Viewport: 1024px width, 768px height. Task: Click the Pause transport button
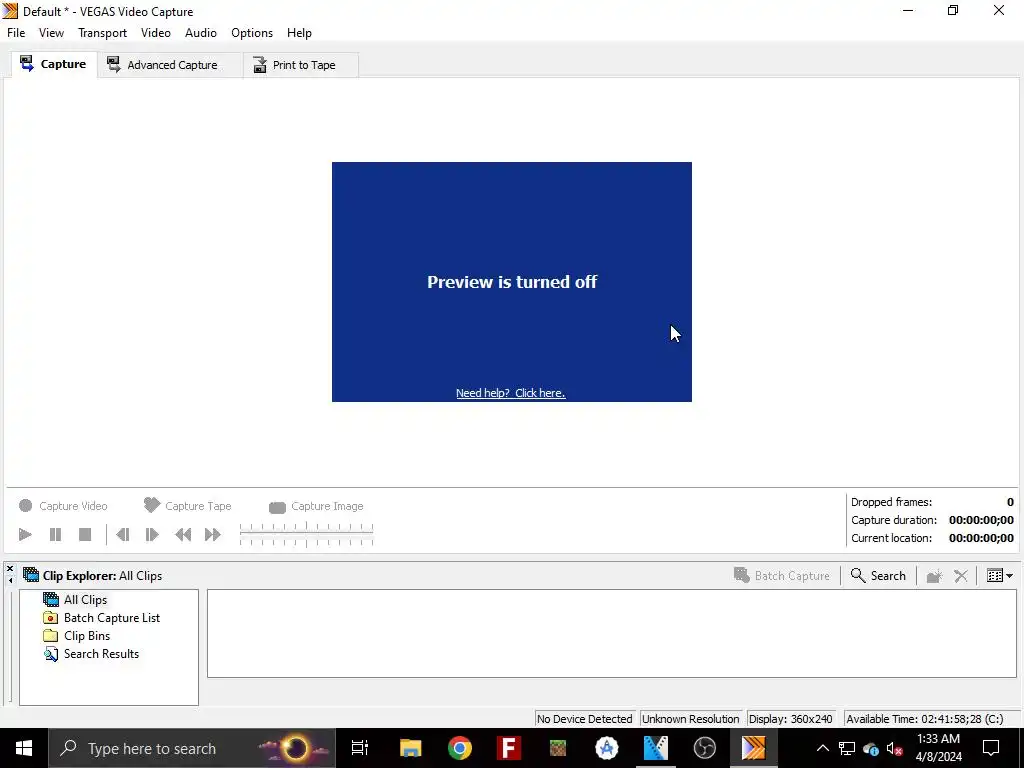tap(56, 534)
